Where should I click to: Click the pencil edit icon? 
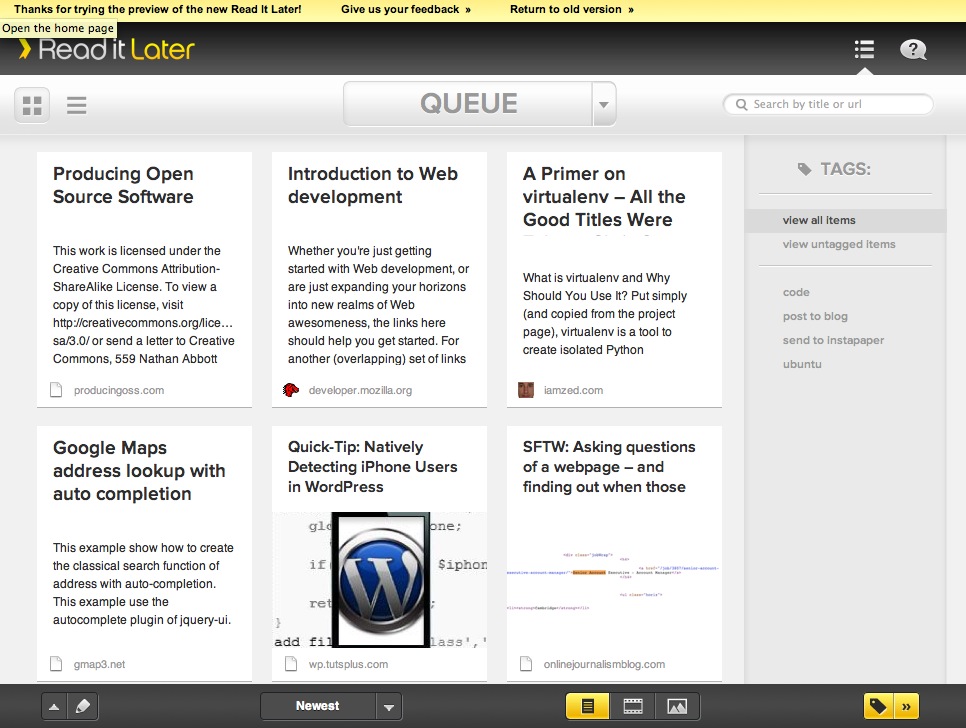[x=83, y=706]
